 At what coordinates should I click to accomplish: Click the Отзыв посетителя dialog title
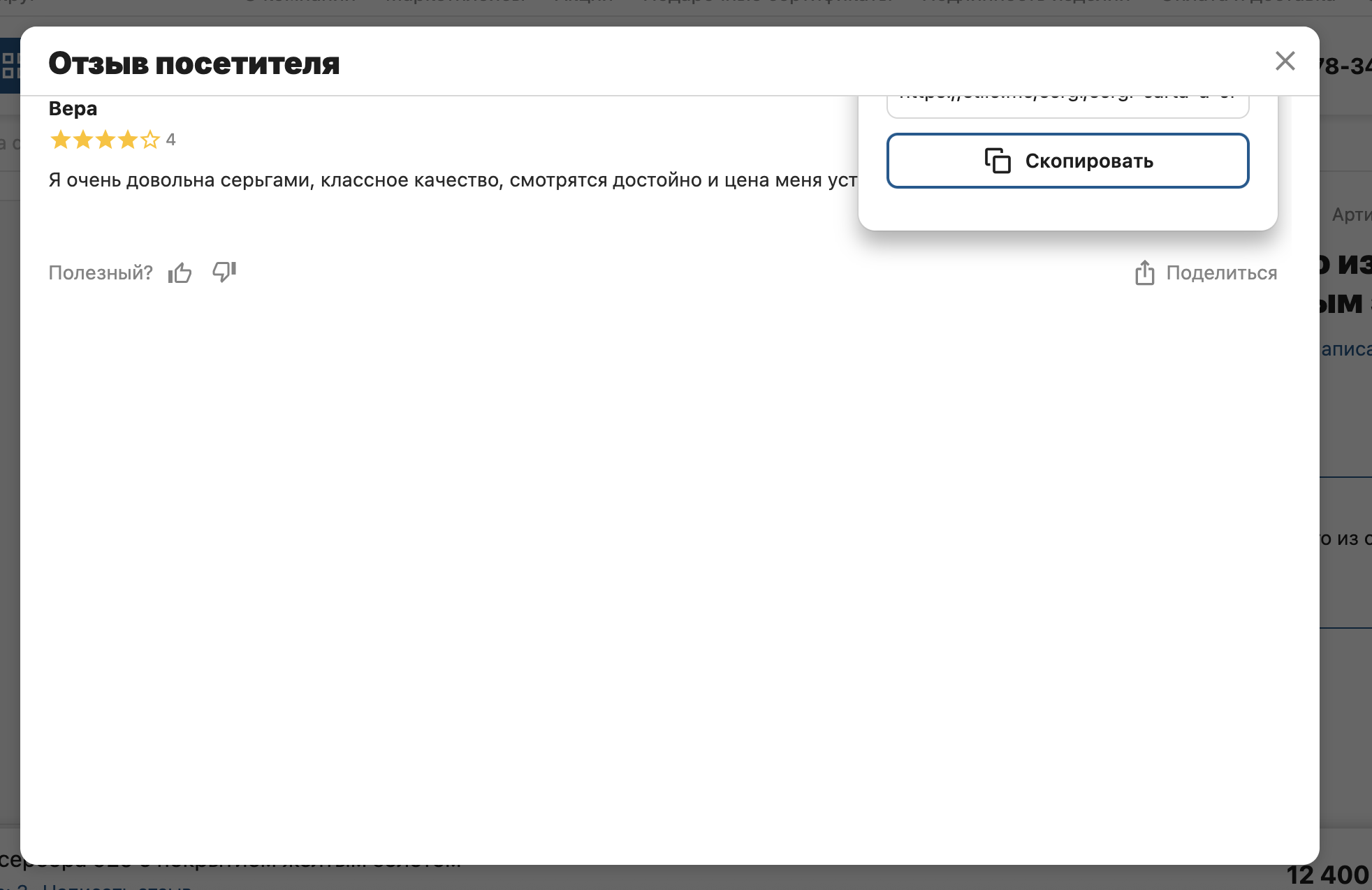[194, 64]
